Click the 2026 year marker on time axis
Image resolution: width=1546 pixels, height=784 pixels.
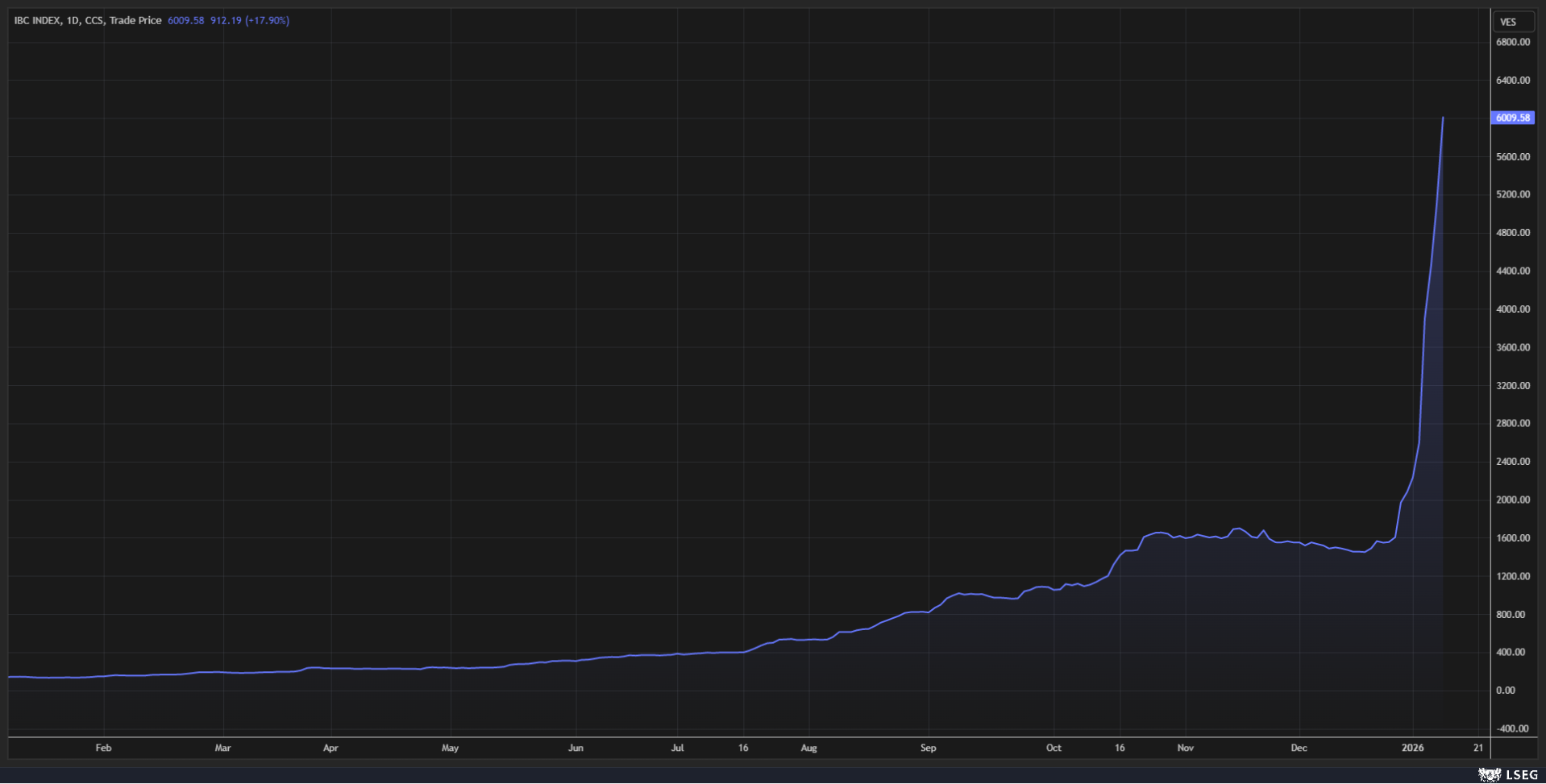pos(1412,748)
